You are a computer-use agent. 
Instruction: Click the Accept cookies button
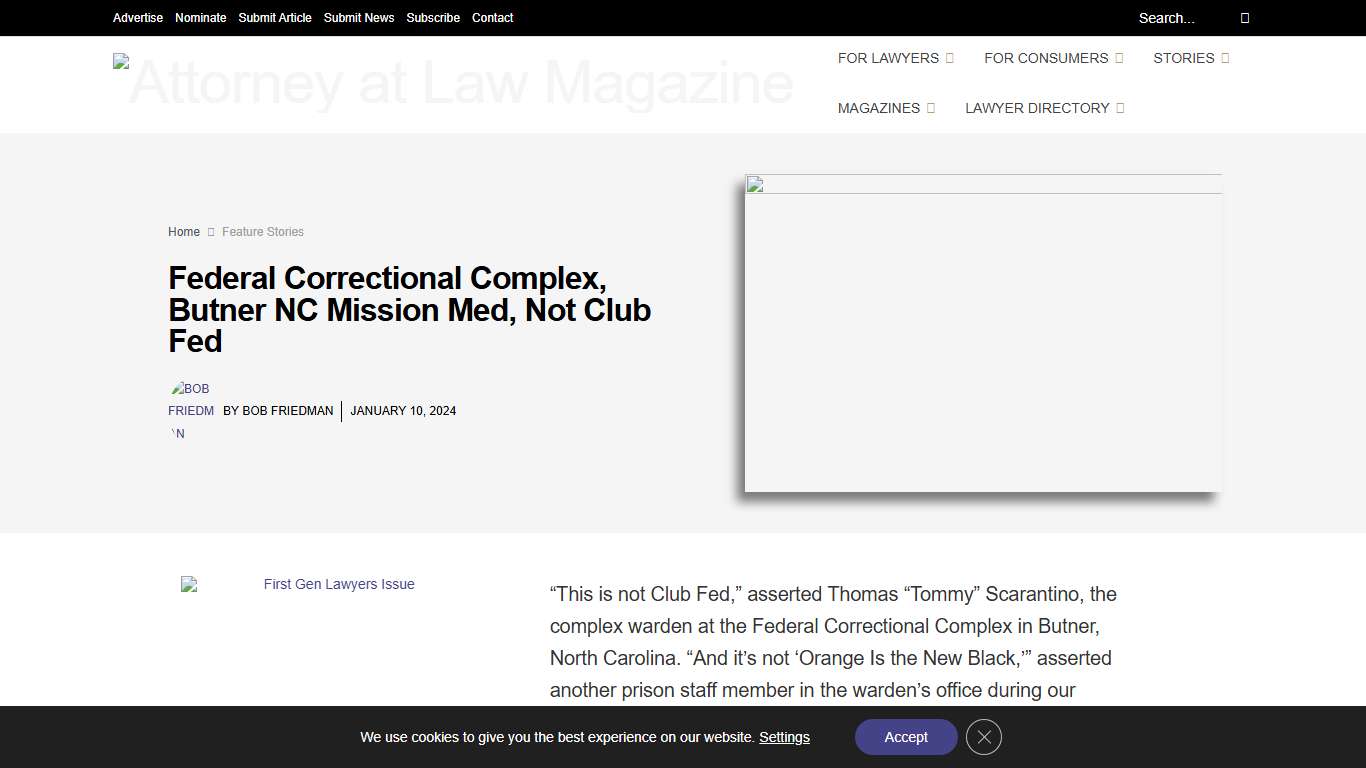tap(905, 737)
